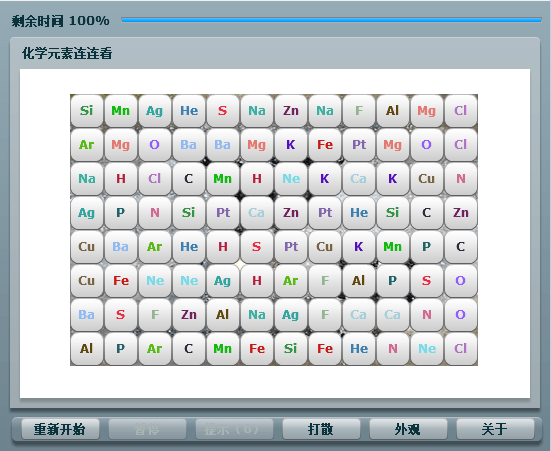Choose the Al tile between F and P
Image resolution: width=551 pixels, height=451 pixels.
coord(359,281)
